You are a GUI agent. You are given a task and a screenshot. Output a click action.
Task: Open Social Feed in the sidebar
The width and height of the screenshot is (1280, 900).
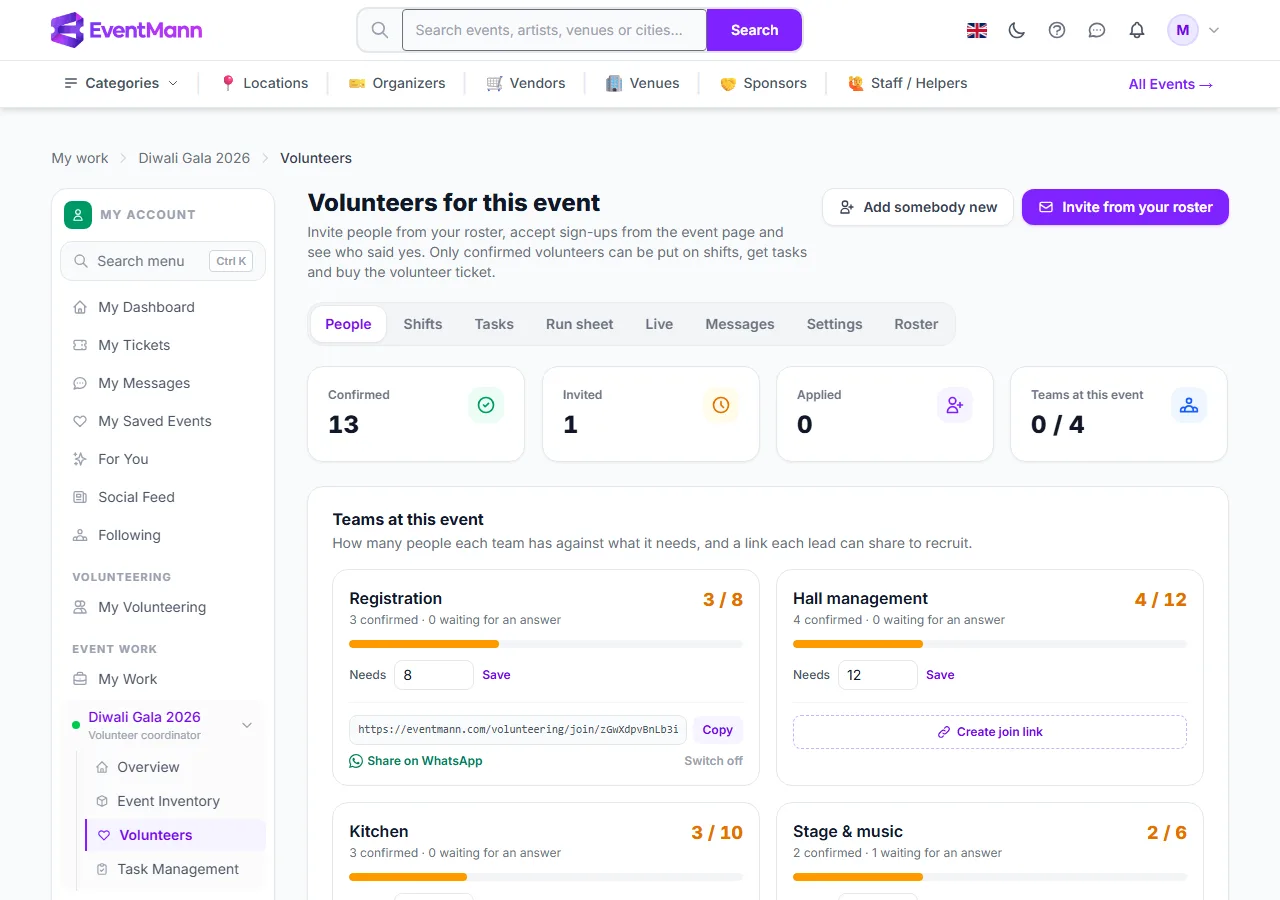[x=163, y=497]
